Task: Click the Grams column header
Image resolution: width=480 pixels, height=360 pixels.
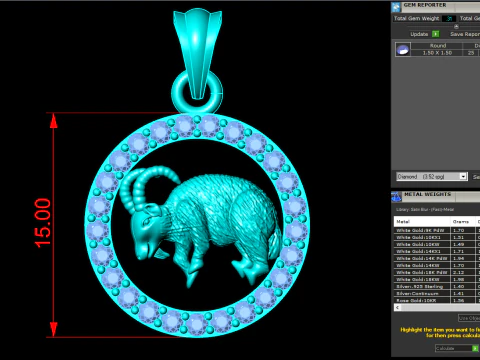Action: pyautogui.click(x=463, y=221)
